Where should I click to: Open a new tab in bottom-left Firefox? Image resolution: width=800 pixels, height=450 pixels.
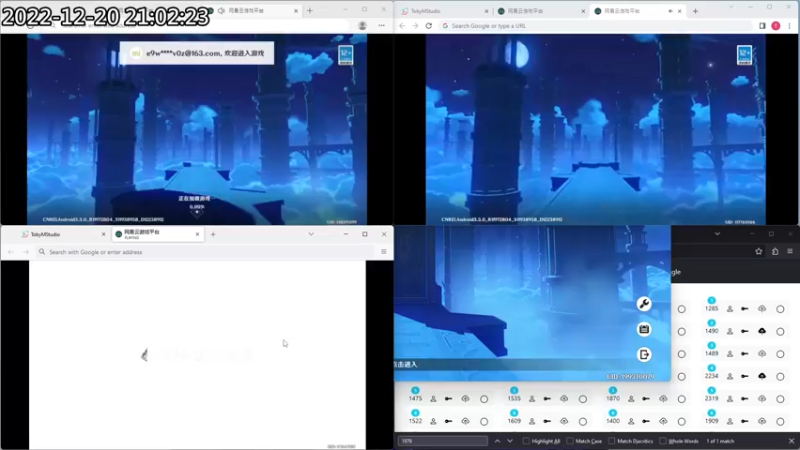click(x=213, y=234)
